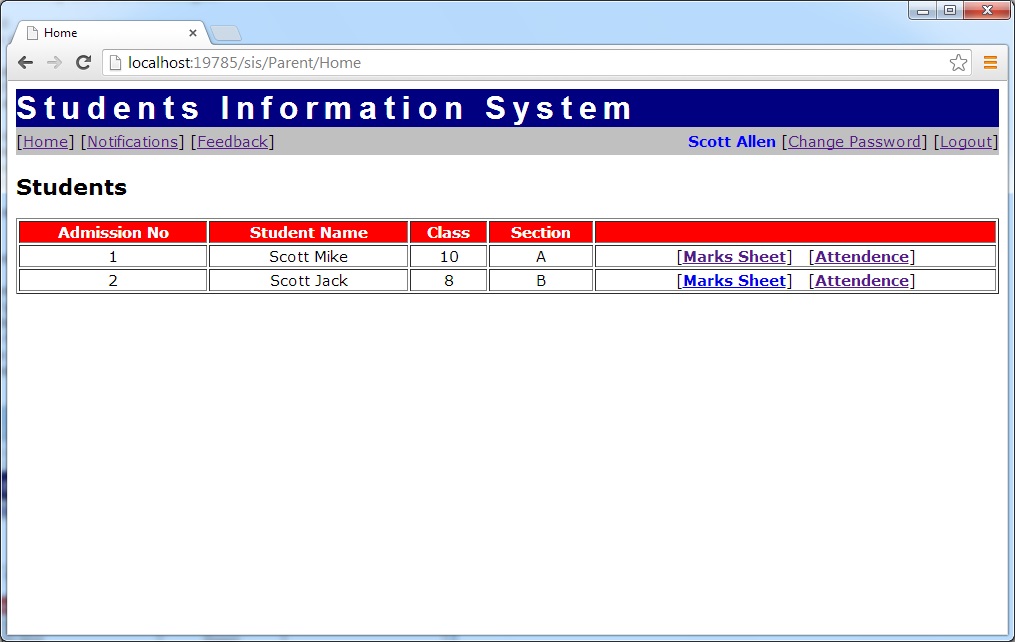Bookmark this page with the star icon
1015x642 pixels.
tap(958, 63)
